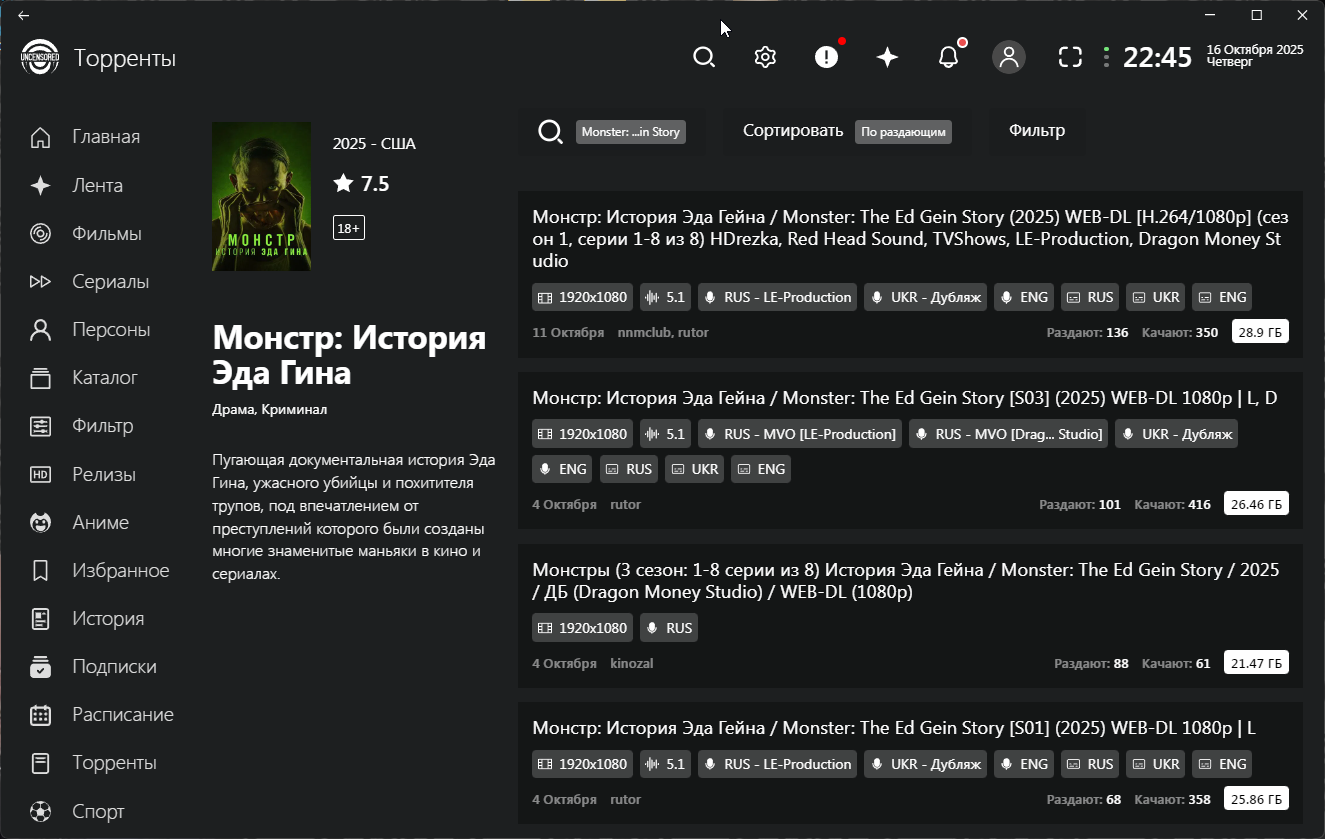
Task: Select the kinozal Dragon Money Studio torrent
Action: coord(910,615)
